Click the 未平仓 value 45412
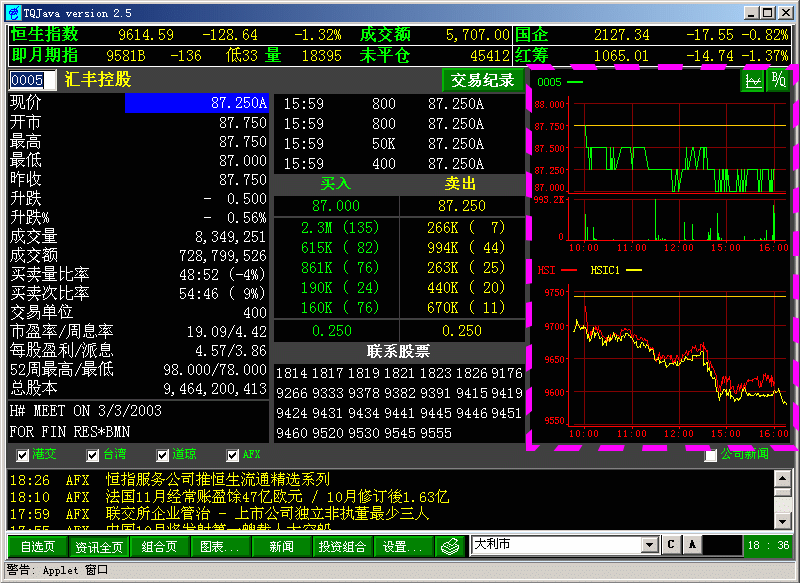The width and height of the screenshot is (800, 583). [490, 55]
